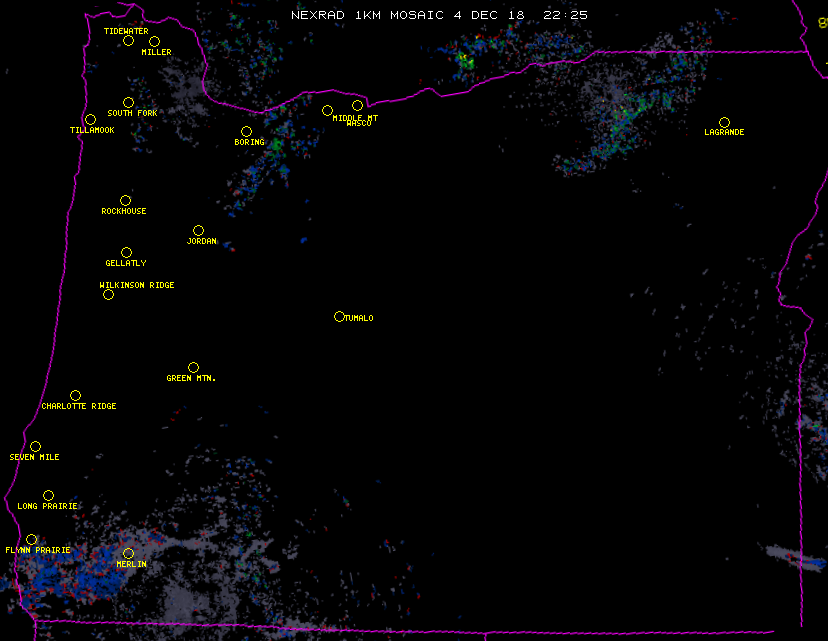Click the Long Prairie station circle
828x641 pixels.
[x=48, y=496]
